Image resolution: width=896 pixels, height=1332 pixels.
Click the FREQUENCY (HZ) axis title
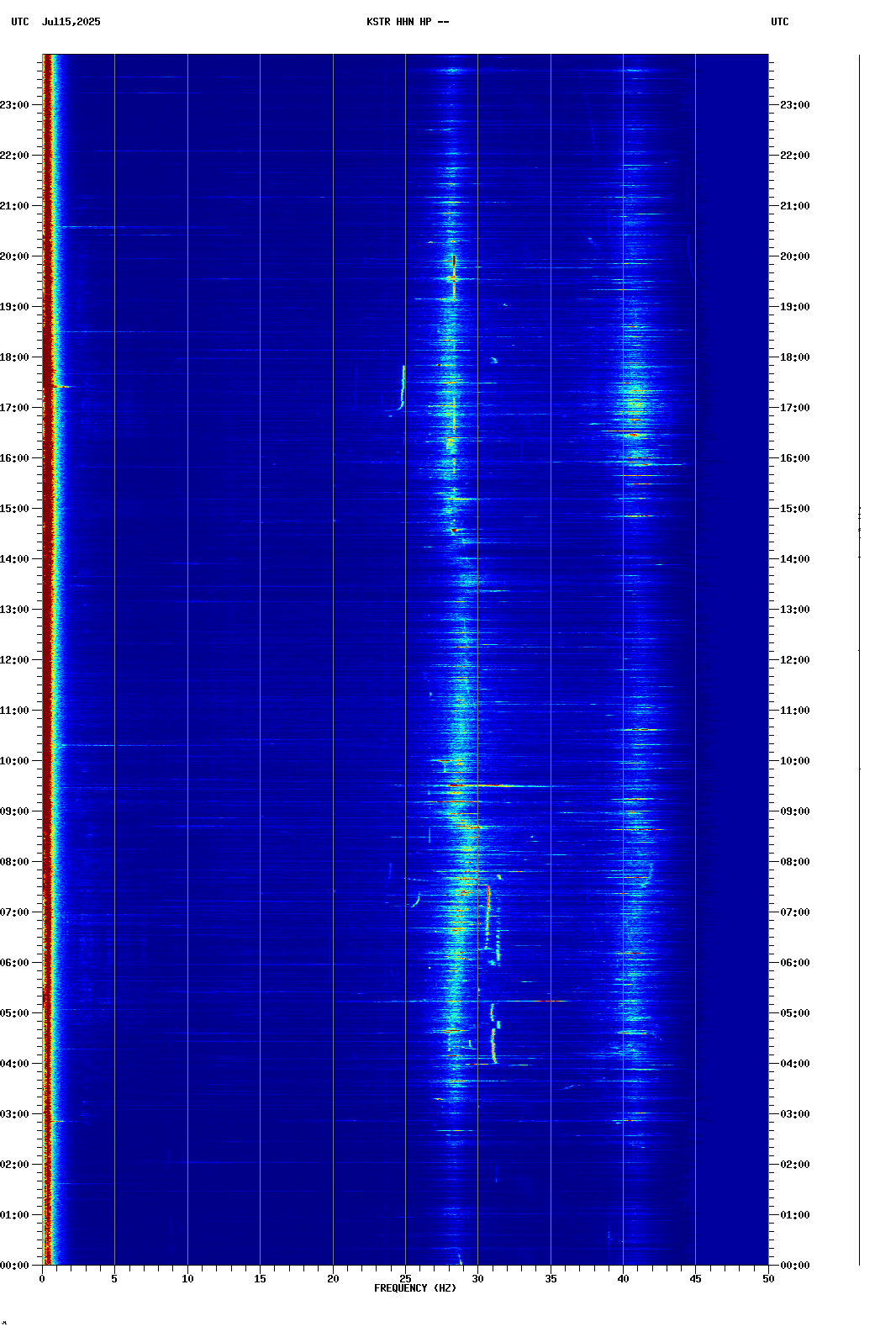pyautogui.click(x=415, y=1288)
